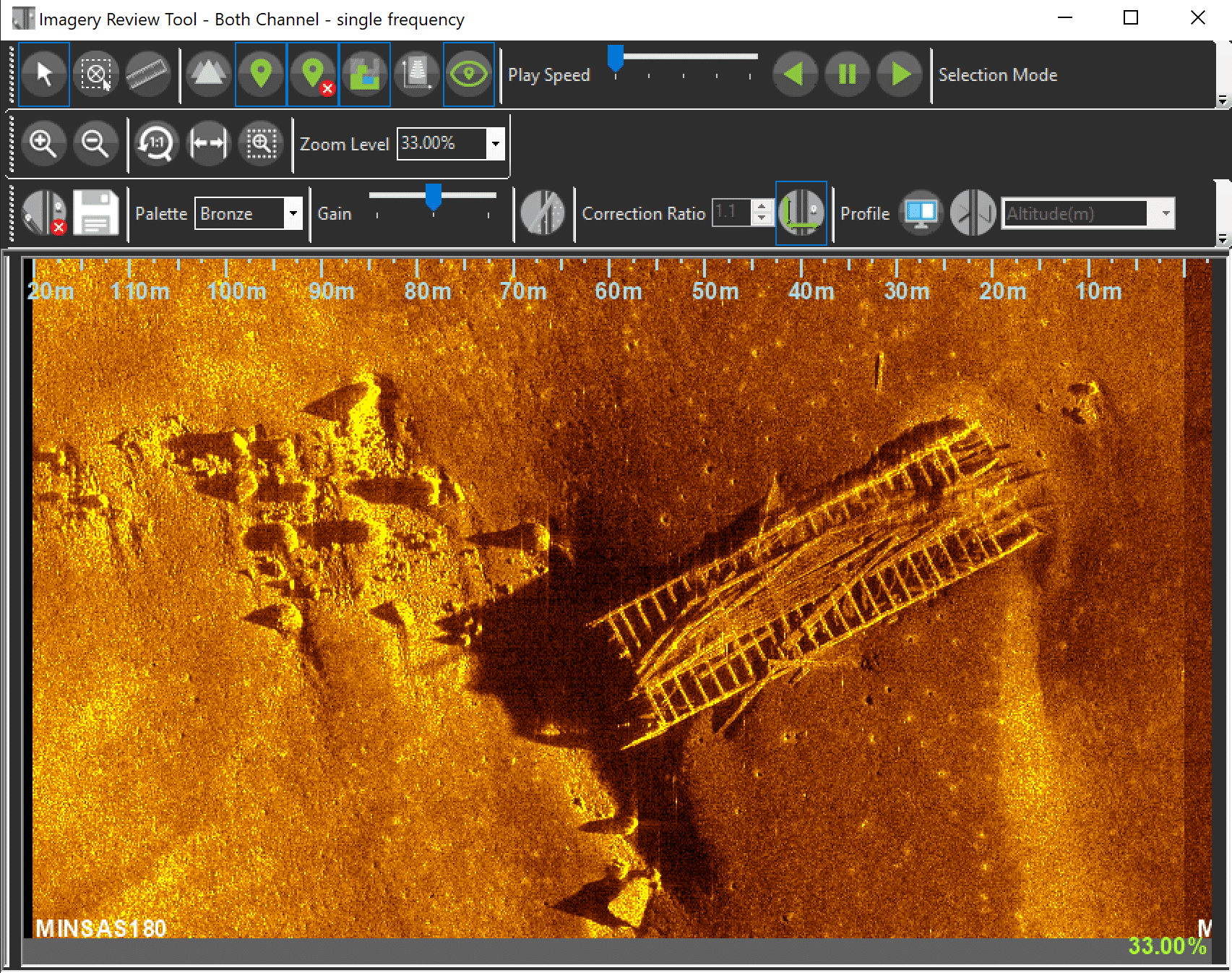Click the Gain slider handle
1232x973 pixels.
pyautogui.click(x=434, y=196)
